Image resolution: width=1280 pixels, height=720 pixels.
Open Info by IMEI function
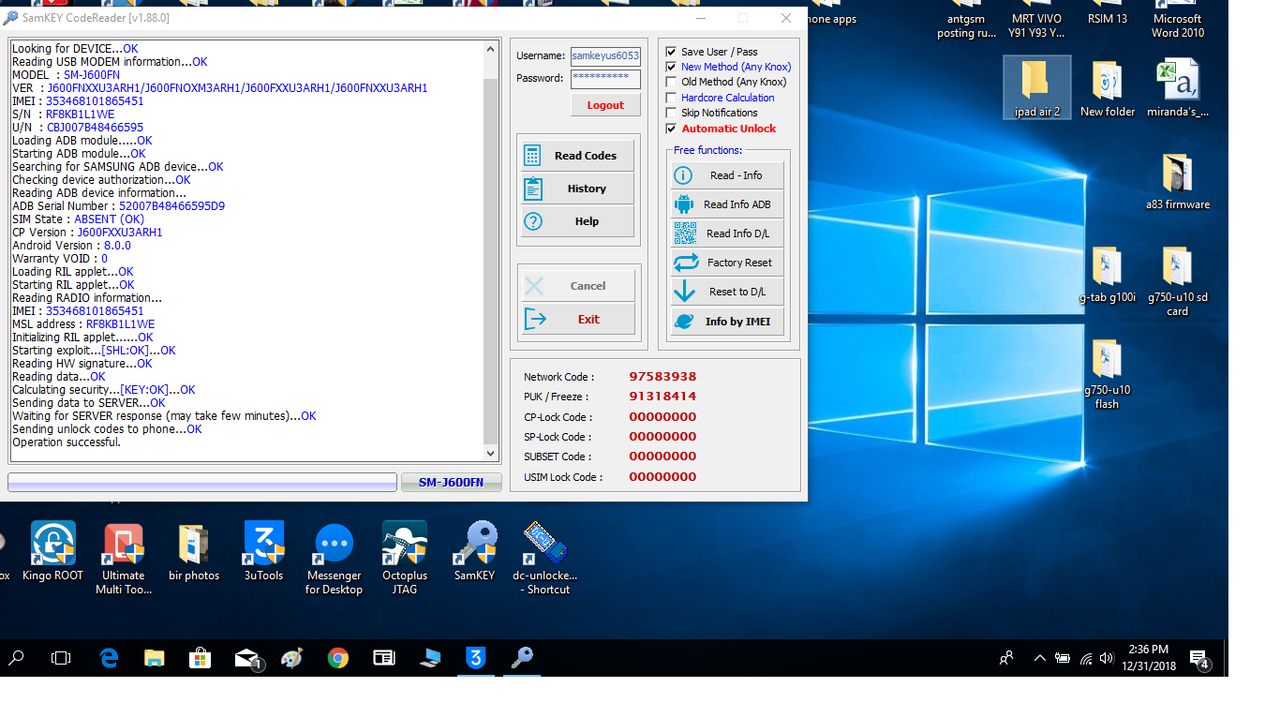pyautogui.click(x=727, y=321)
